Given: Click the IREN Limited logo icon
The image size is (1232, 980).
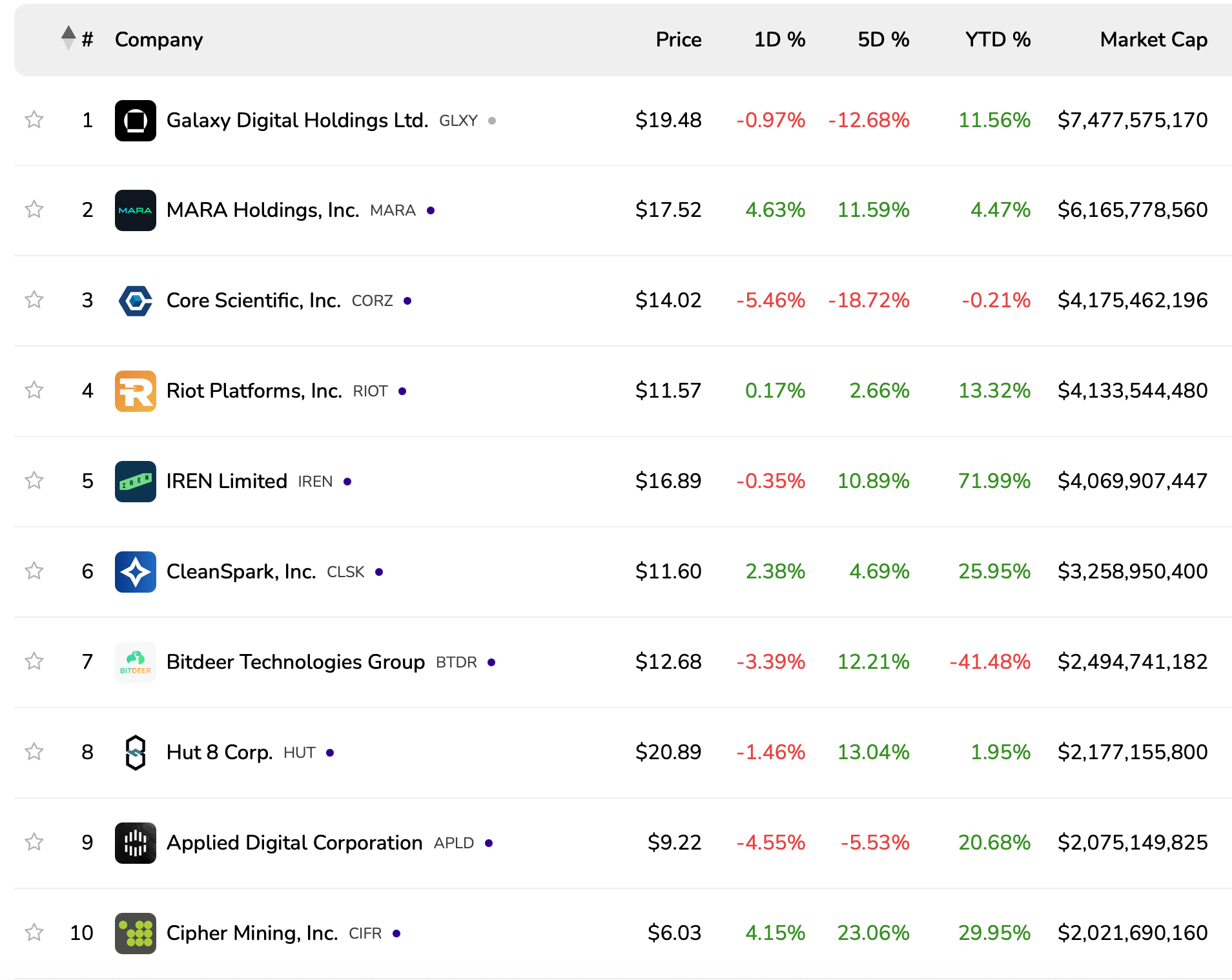Looking at the screenshot, I should pos(135,482).
